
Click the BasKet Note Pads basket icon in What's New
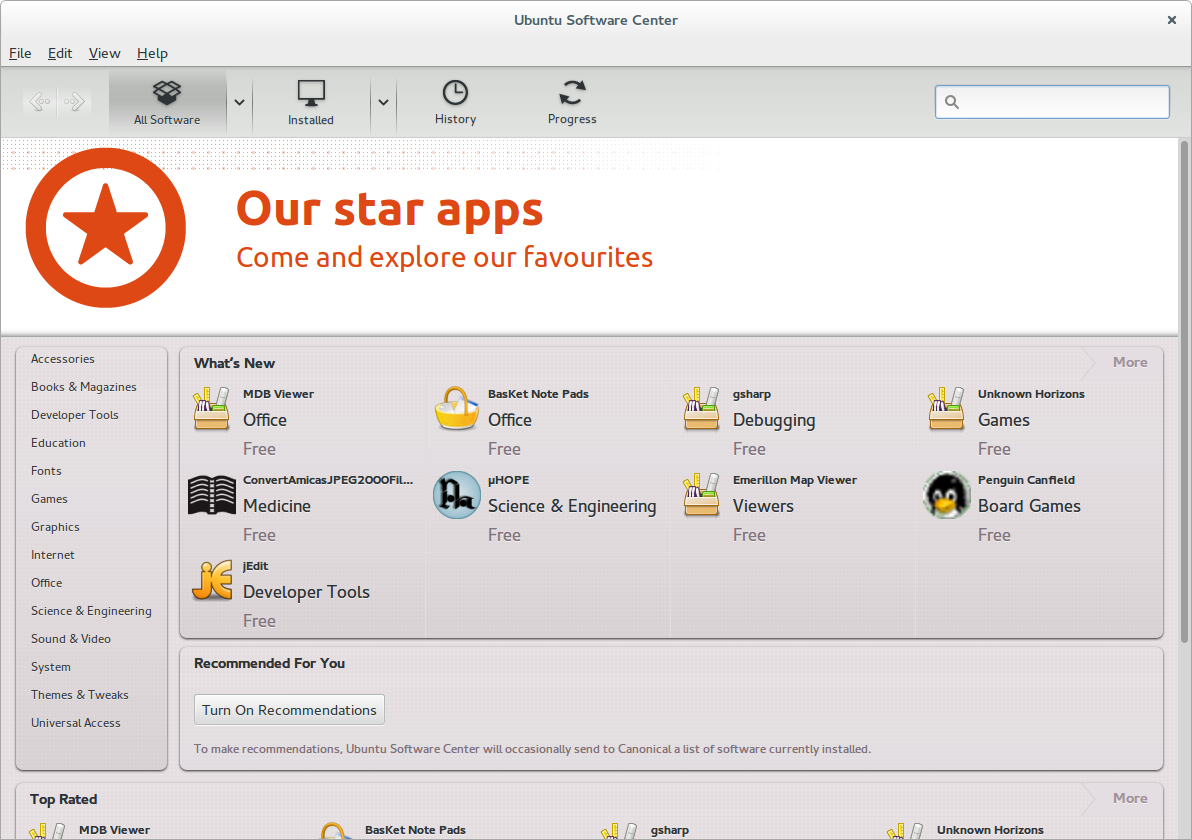(456, 408)
